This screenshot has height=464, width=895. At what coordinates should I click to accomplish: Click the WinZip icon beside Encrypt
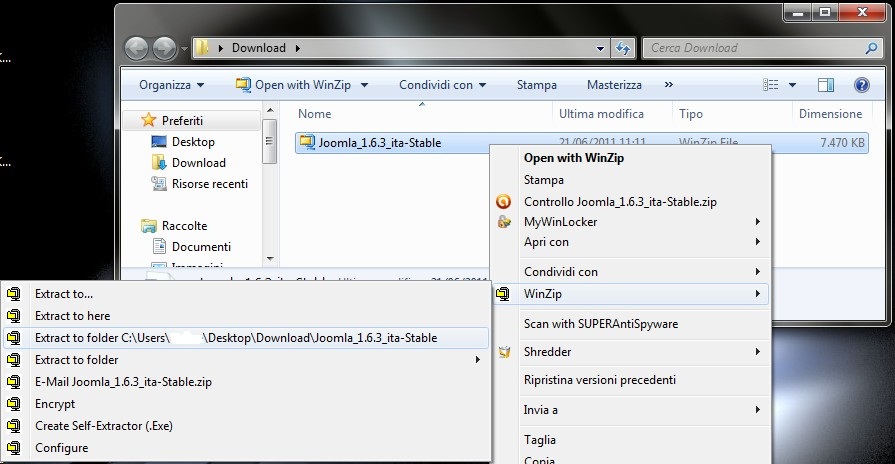coord(14,404)
